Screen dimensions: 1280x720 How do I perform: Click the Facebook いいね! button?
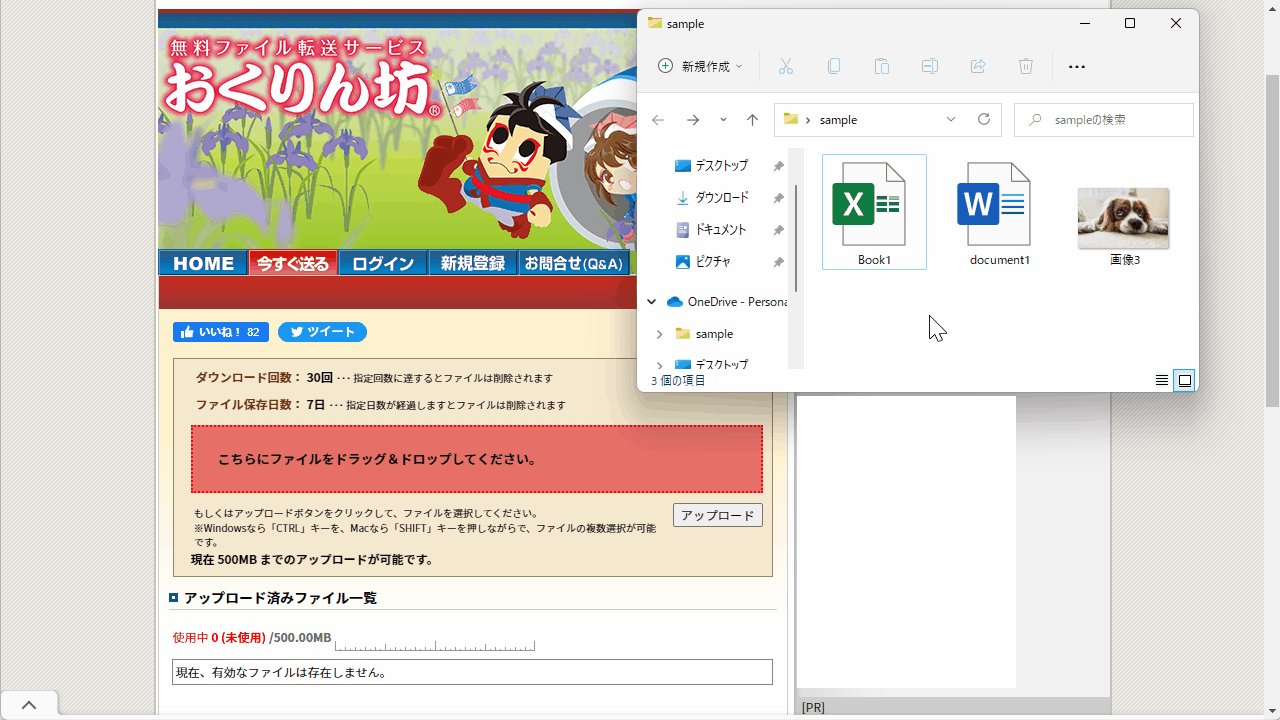(x=221, y=332)
